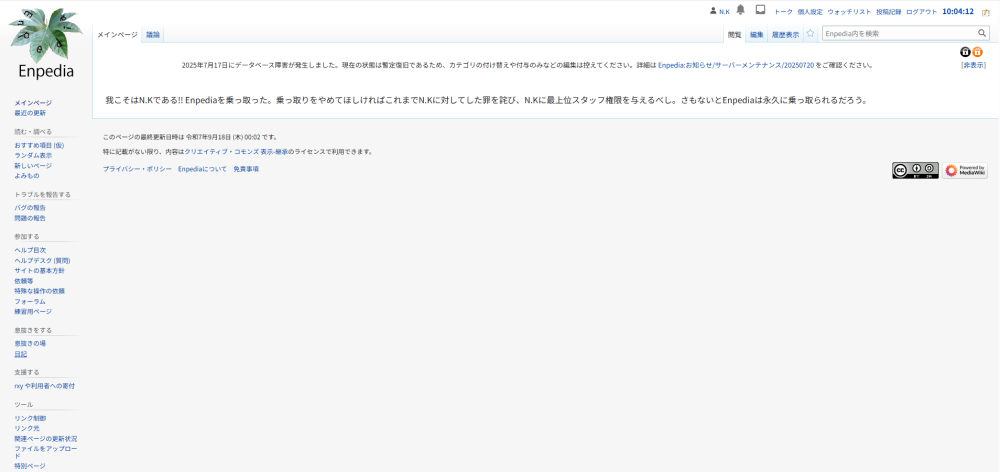Screen dimensions: 1000x472
Task: Click the user avatar icon beside N.K
Action: coord(713,11)
